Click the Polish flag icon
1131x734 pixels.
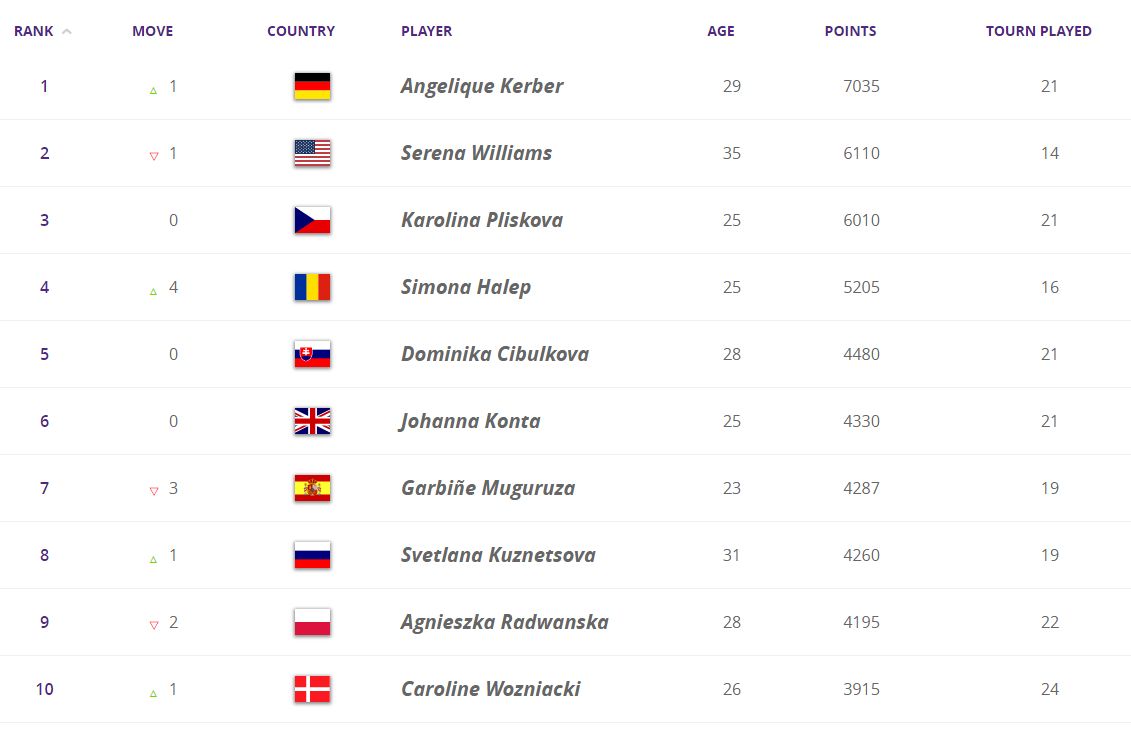[312, 622]
